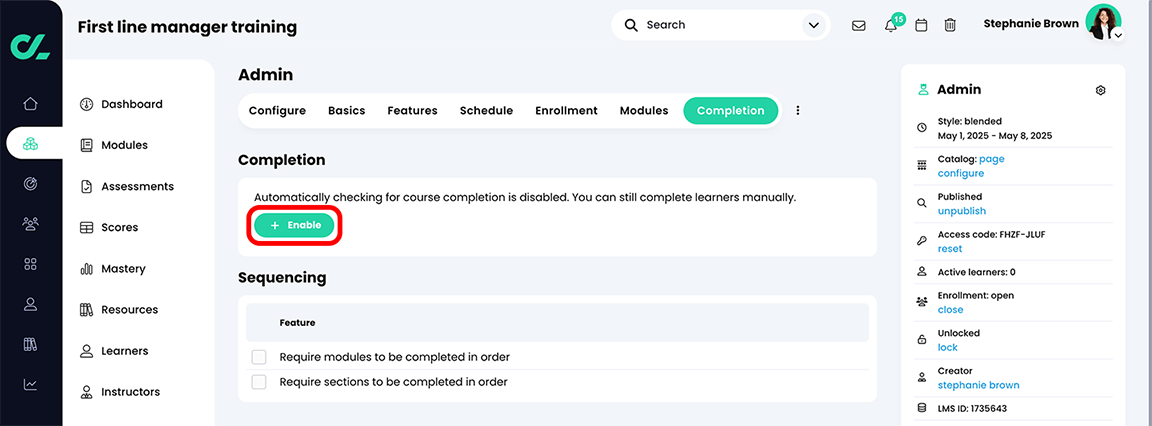Check Require sections to be completed in order
The height and width of the screenshot is (426, 1152).
coord(259,382)
